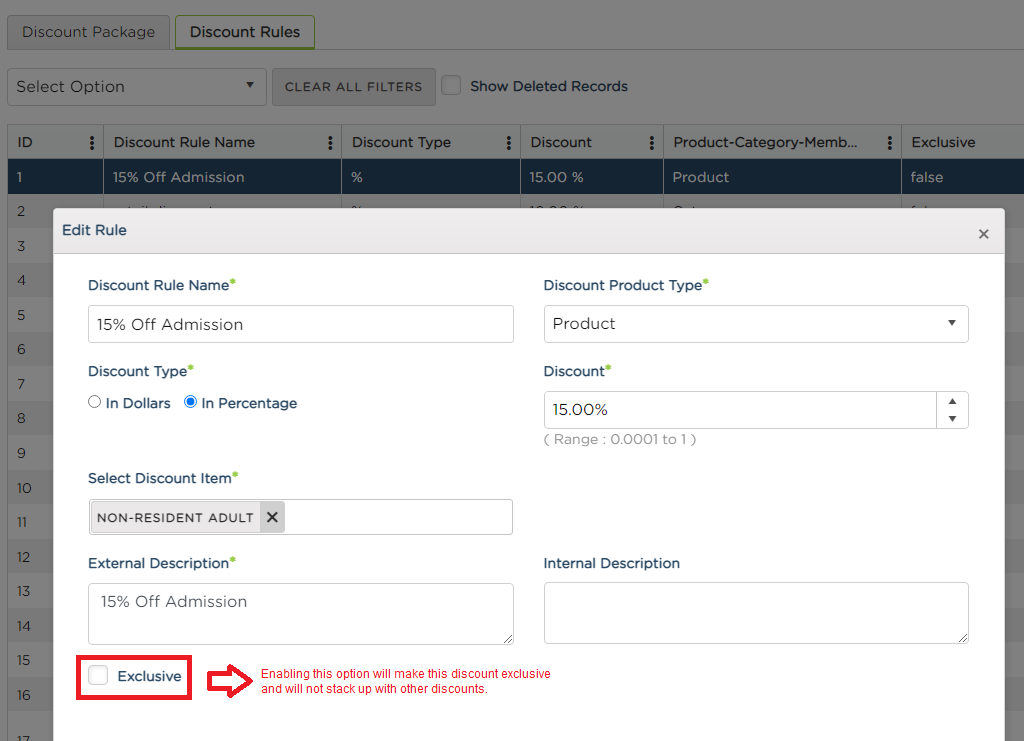Viewport: 1024px width, 741px height.
Task: Click the Internal Description textarea
Action: (x=756, y=613)
